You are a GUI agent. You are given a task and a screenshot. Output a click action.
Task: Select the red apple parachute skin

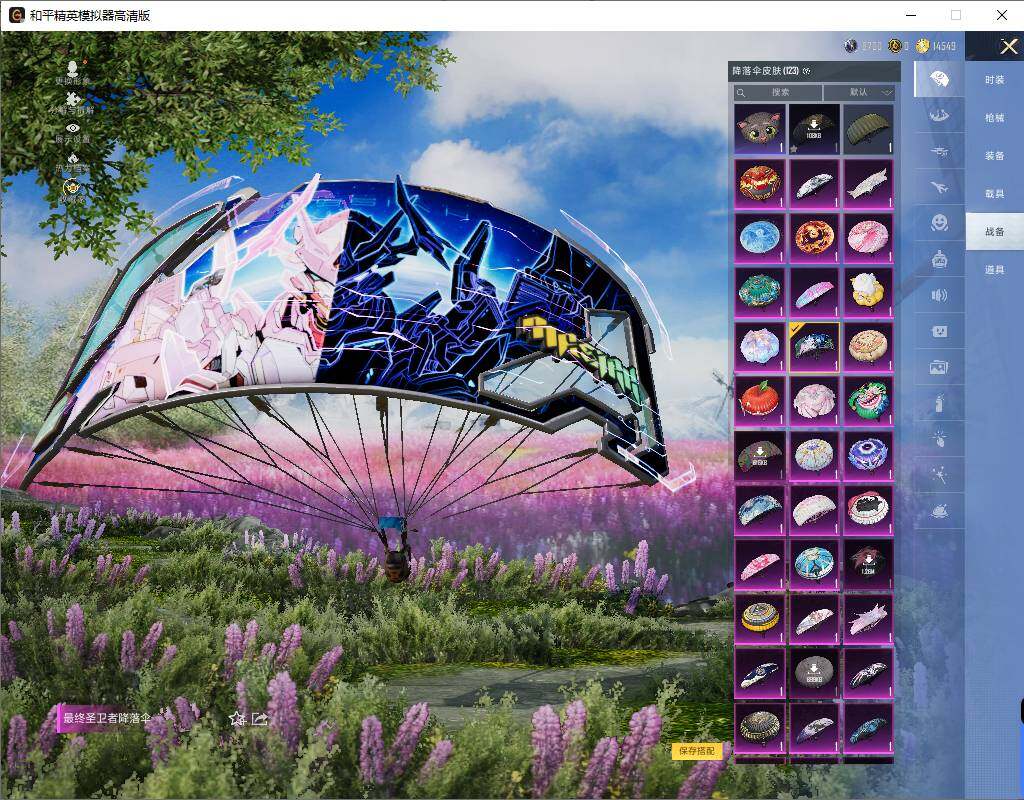point(760,401)
